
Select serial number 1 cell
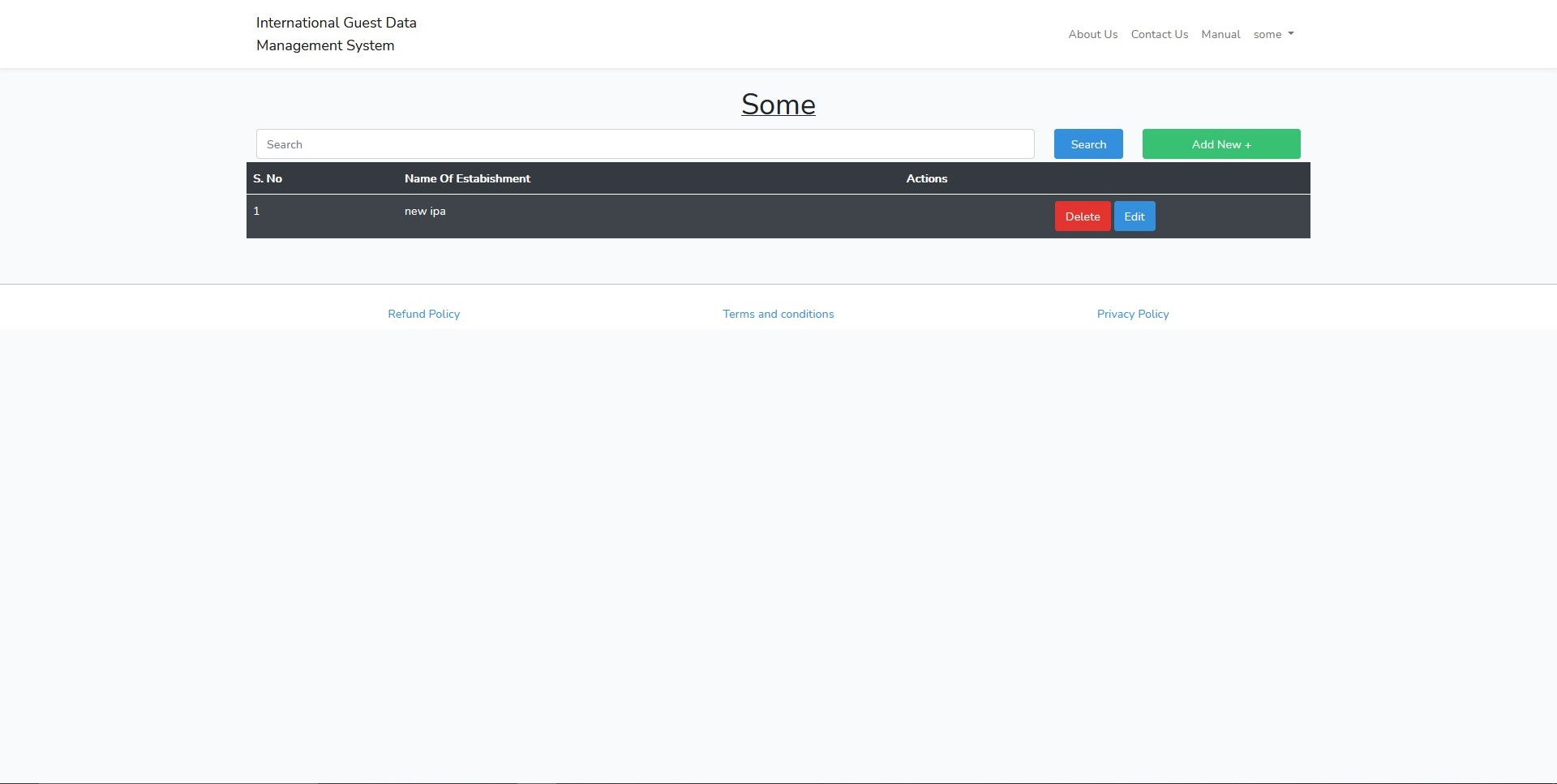point(256,211)
